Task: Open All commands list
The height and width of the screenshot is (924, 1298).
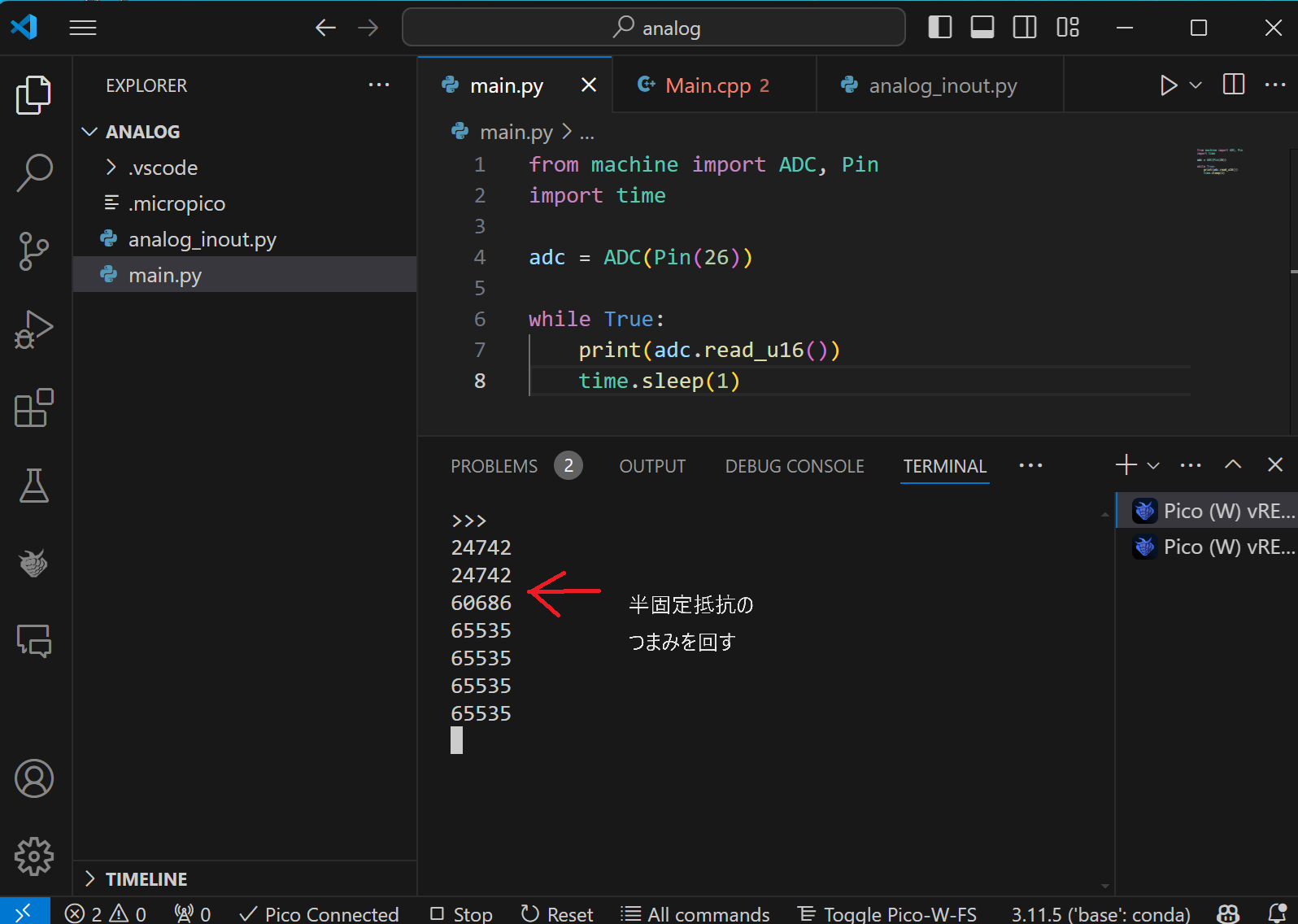Action: pyautogui.click(x=695, y=913)
